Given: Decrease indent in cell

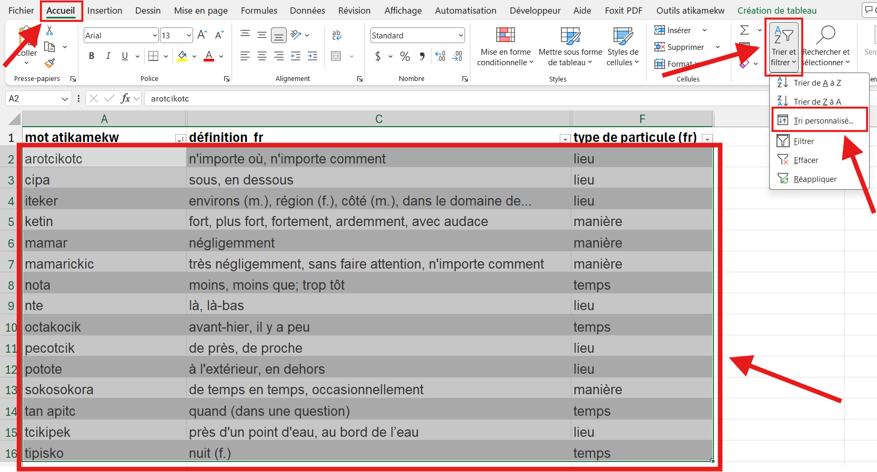Looking at the screenshot, I should pyautogui.click(x=295, y=56).
